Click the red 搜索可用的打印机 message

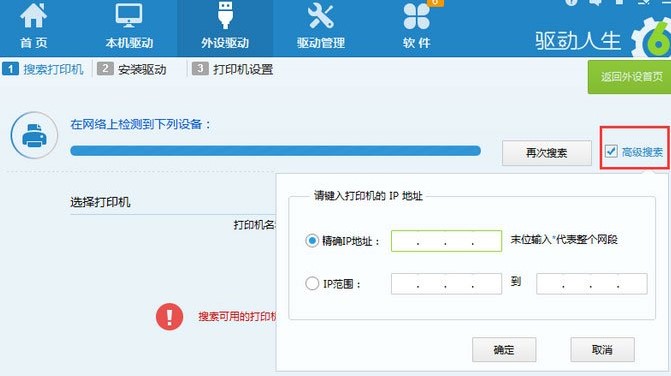click(237, 317)
